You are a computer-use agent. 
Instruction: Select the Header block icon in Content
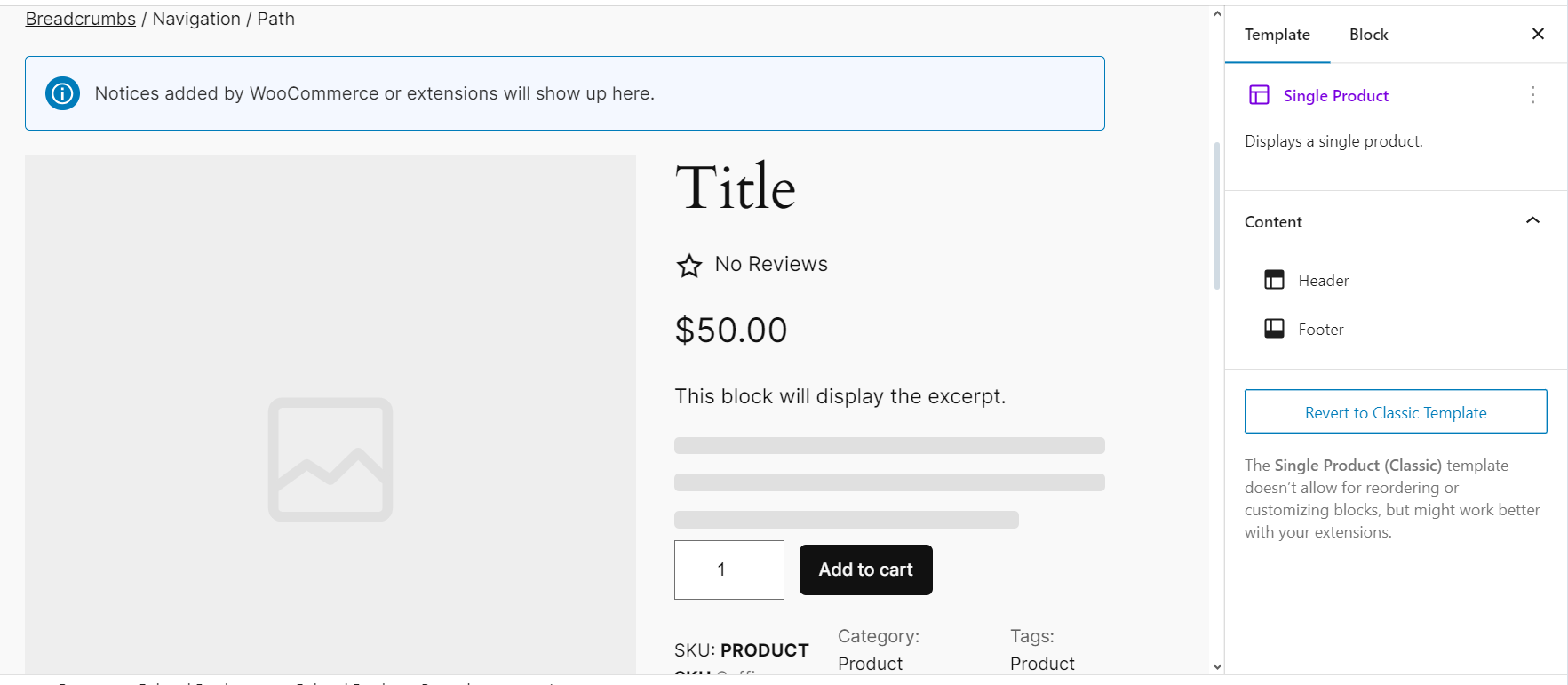tap(1275, 279)
